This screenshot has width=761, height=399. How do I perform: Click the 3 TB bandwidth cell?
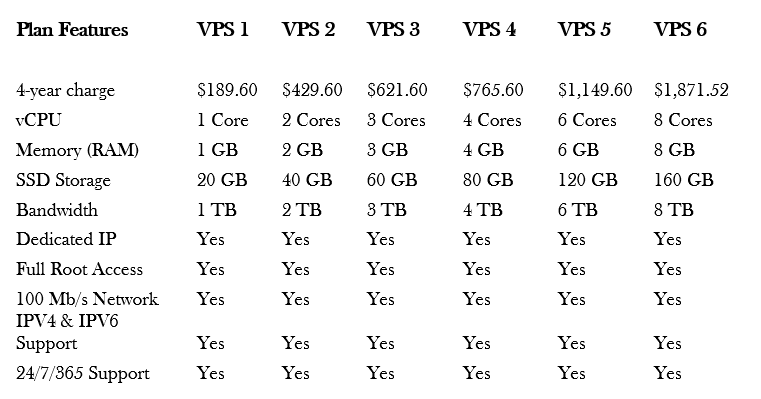[x=387, y=210]
